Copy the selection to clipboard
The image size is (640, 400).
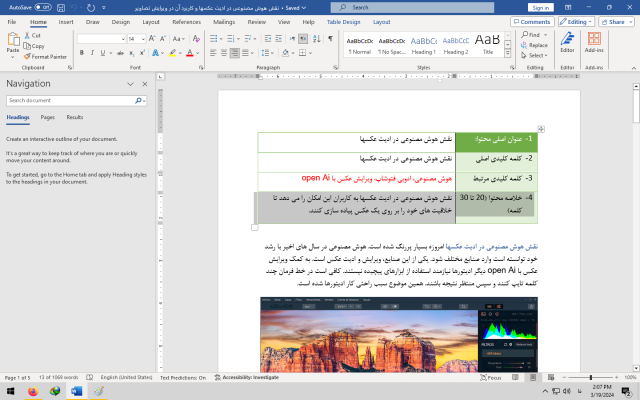[x=34, y=46]
